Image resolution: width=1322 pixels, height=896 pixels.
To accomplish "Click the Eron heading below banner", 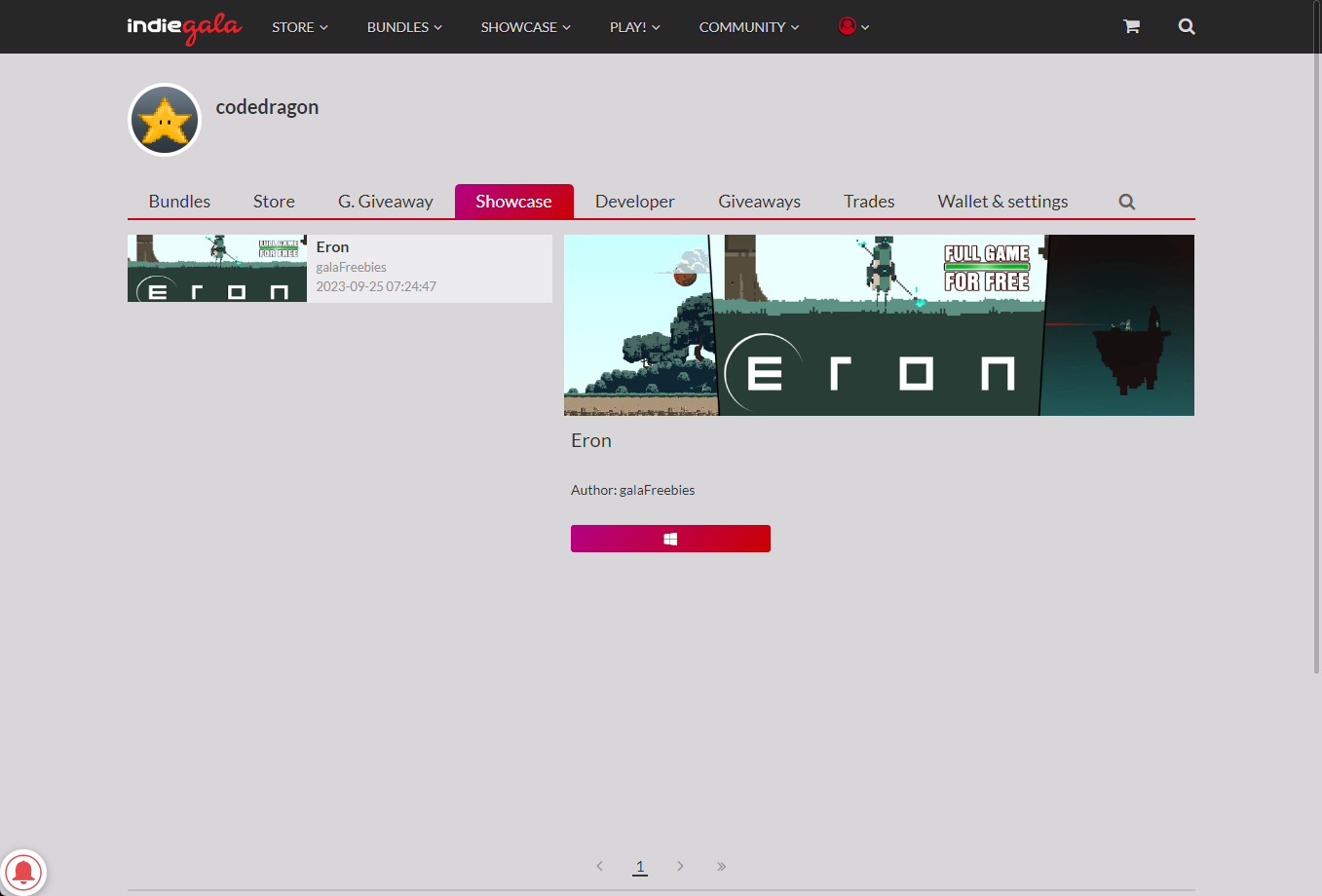I will point(591,440).
